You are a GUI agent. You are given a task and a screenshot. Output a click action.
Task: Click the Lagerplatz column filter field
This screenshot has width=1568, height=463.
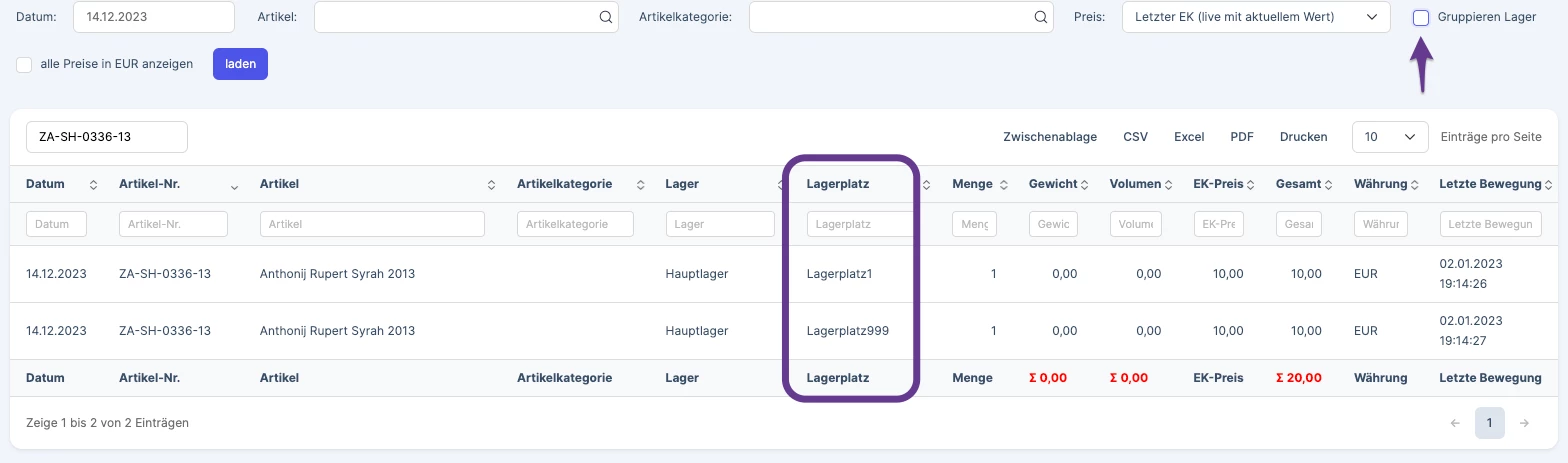[x=860, y=224]
